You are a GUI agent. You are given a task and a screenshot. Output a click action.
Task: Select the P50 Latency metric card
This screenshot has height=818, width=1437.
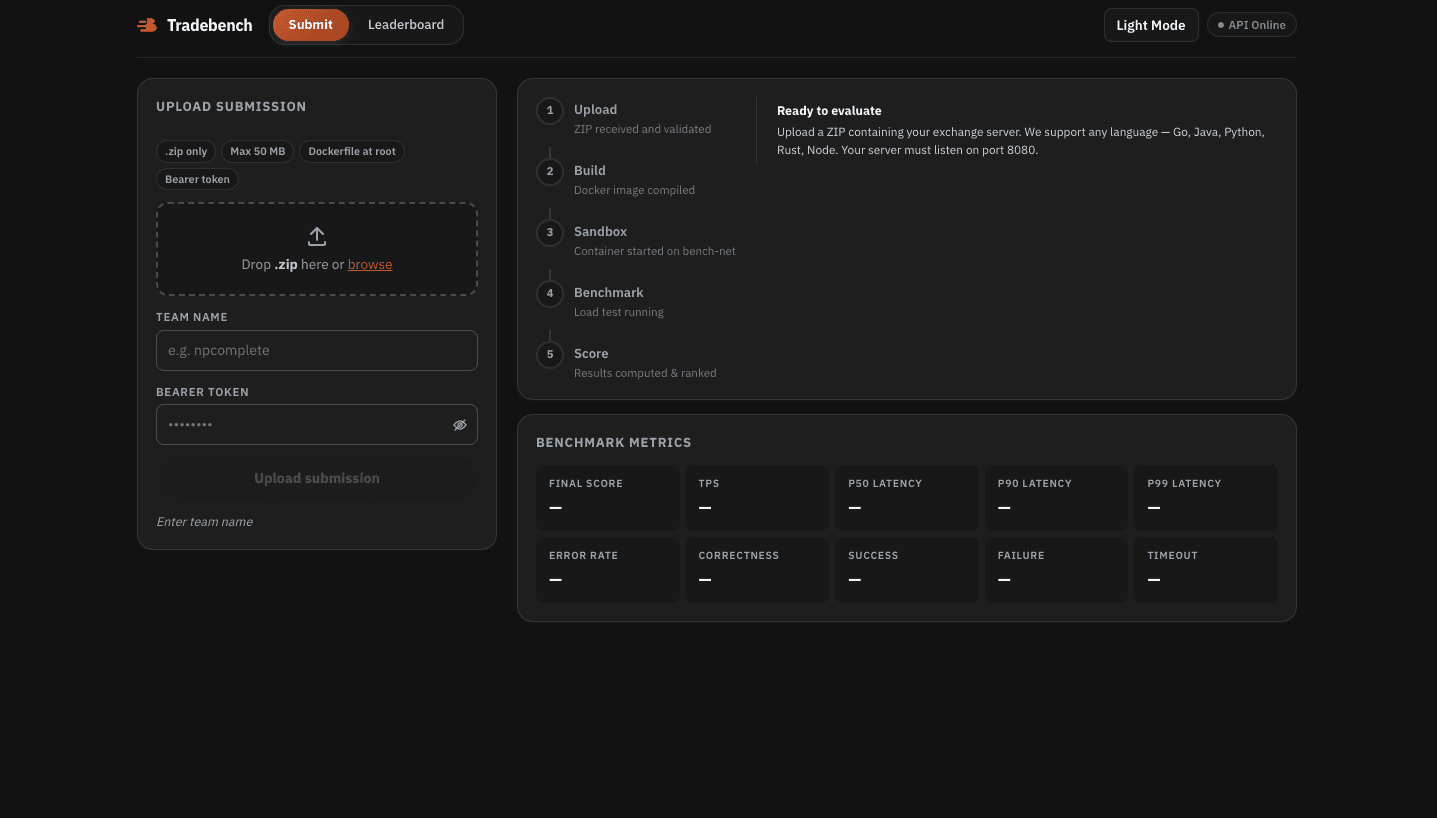point(907,498)
